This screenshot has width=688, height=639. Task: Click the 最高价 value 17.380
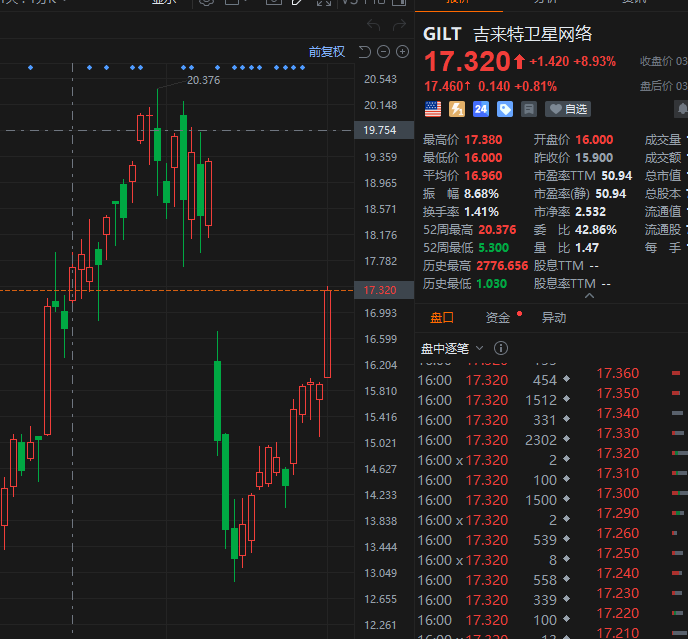point(483,140)
